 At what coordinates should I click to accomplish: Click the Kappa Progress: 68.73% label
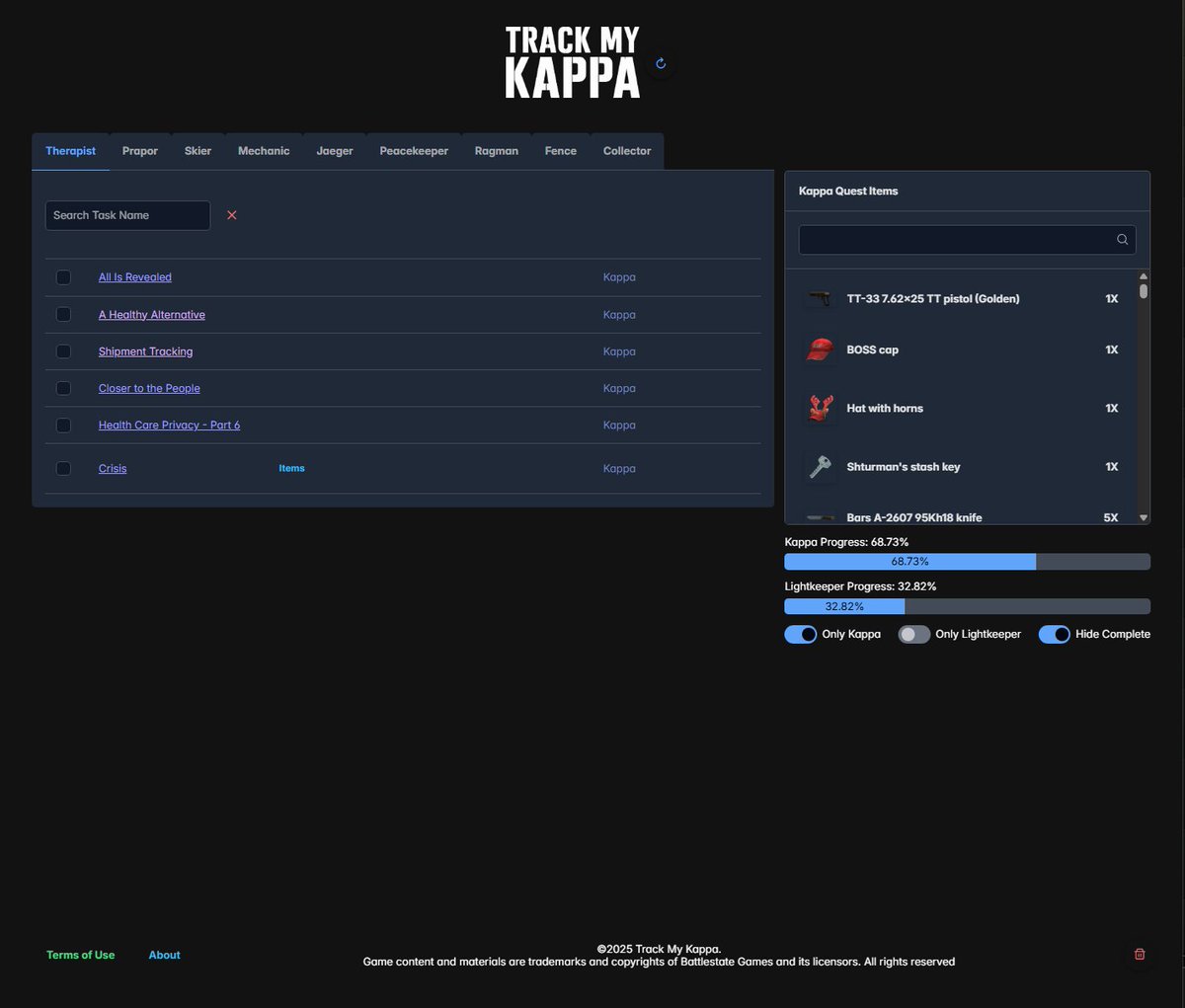pos(846,542)
